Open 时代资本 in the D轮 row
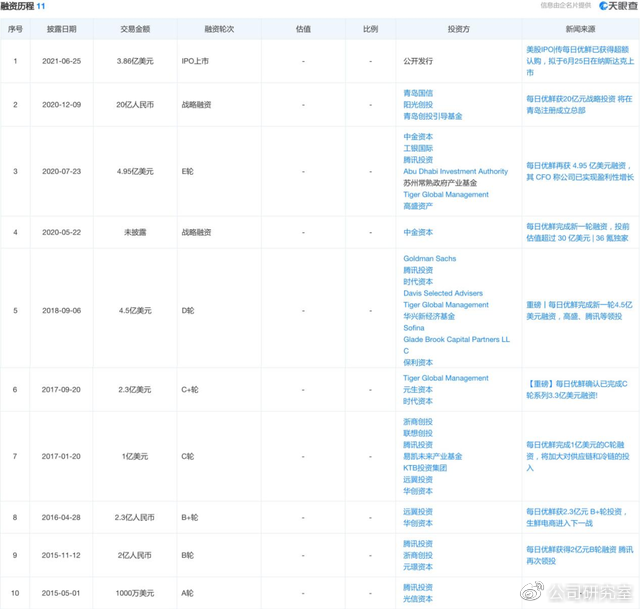The image size is (640, 609). click(418, 282)
